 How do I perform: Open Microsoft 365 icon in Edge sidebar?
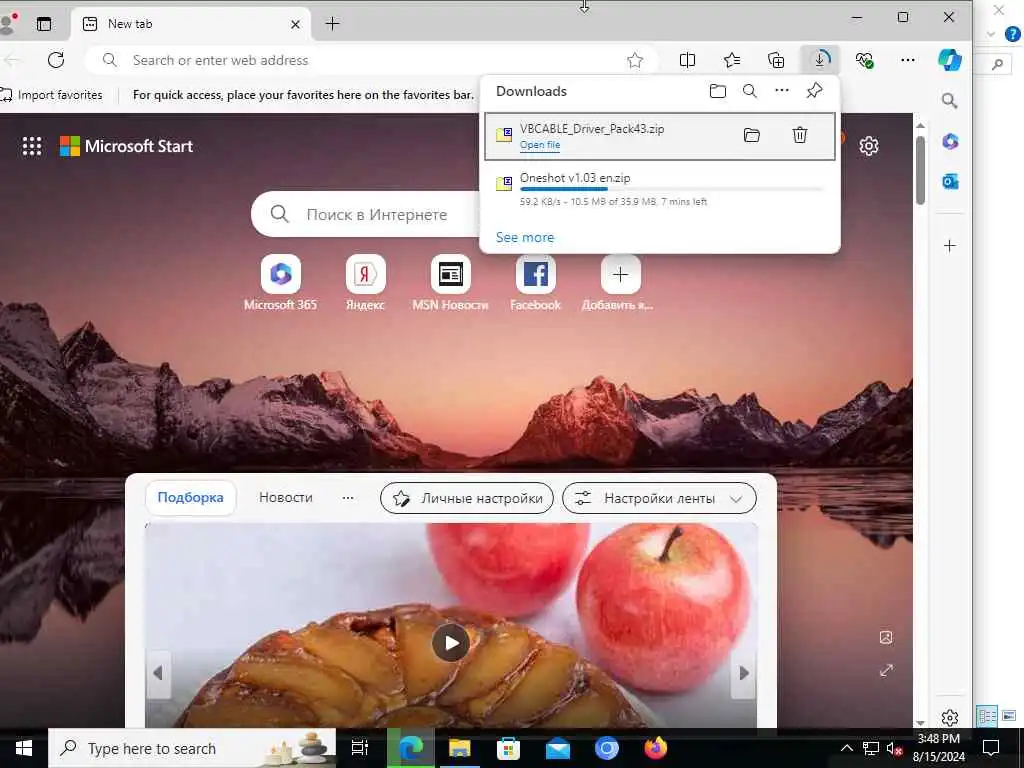point(950,141)
